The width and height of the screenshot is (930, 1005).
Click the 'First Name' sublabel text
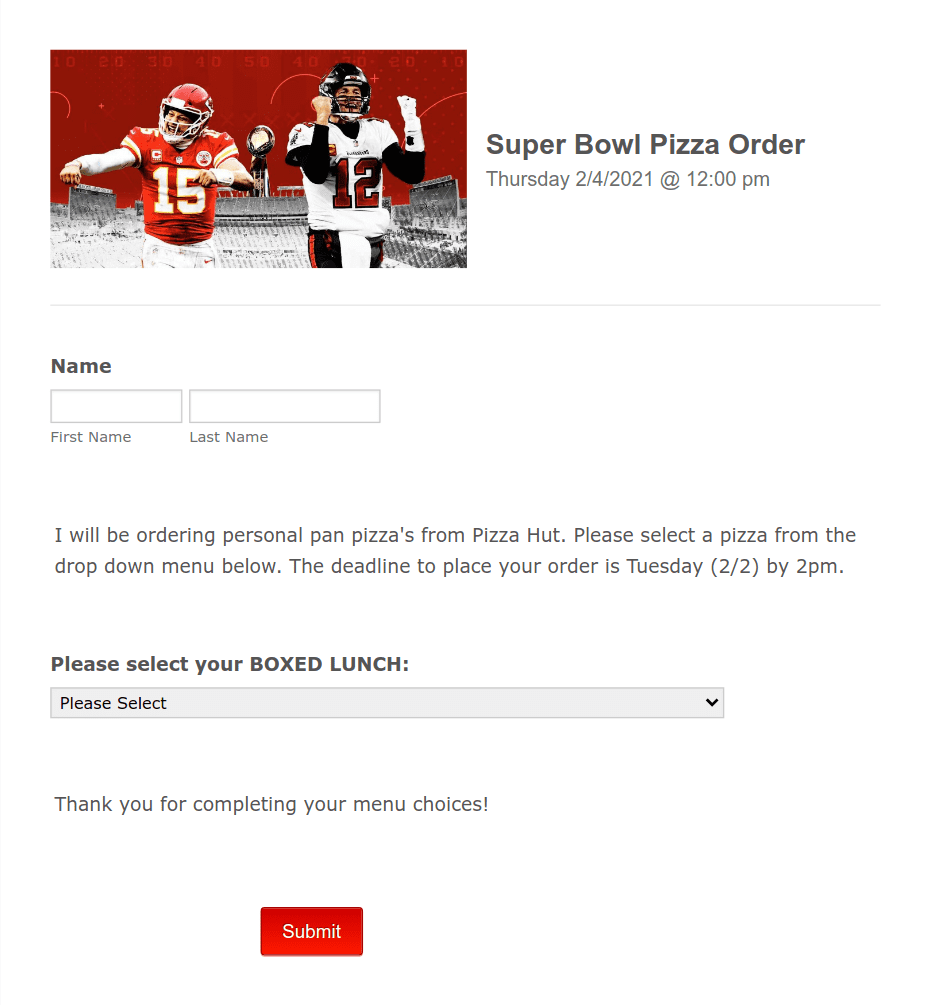coord(91,437)
